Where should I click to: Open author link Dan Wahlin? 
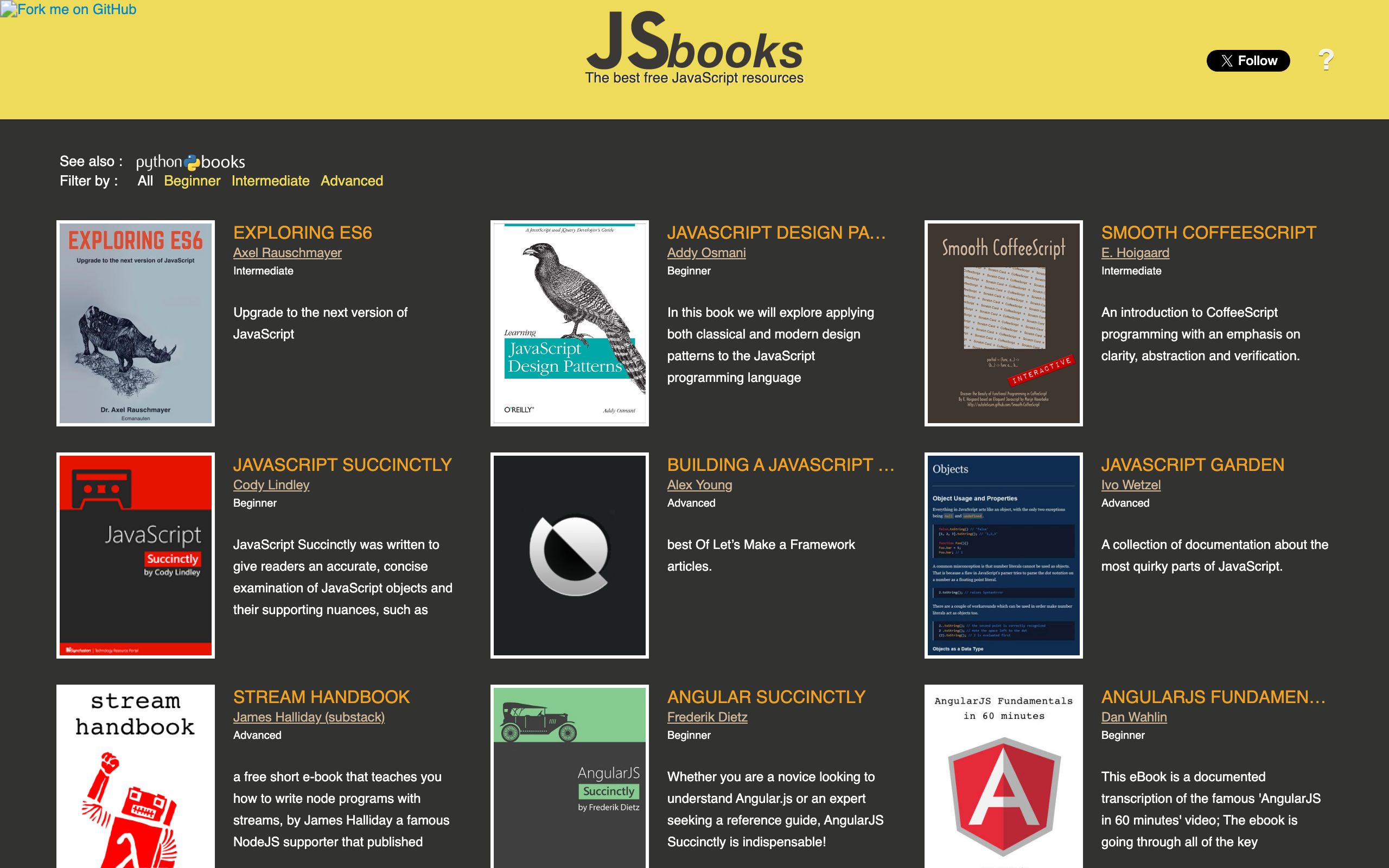[x=1133, y=717]
